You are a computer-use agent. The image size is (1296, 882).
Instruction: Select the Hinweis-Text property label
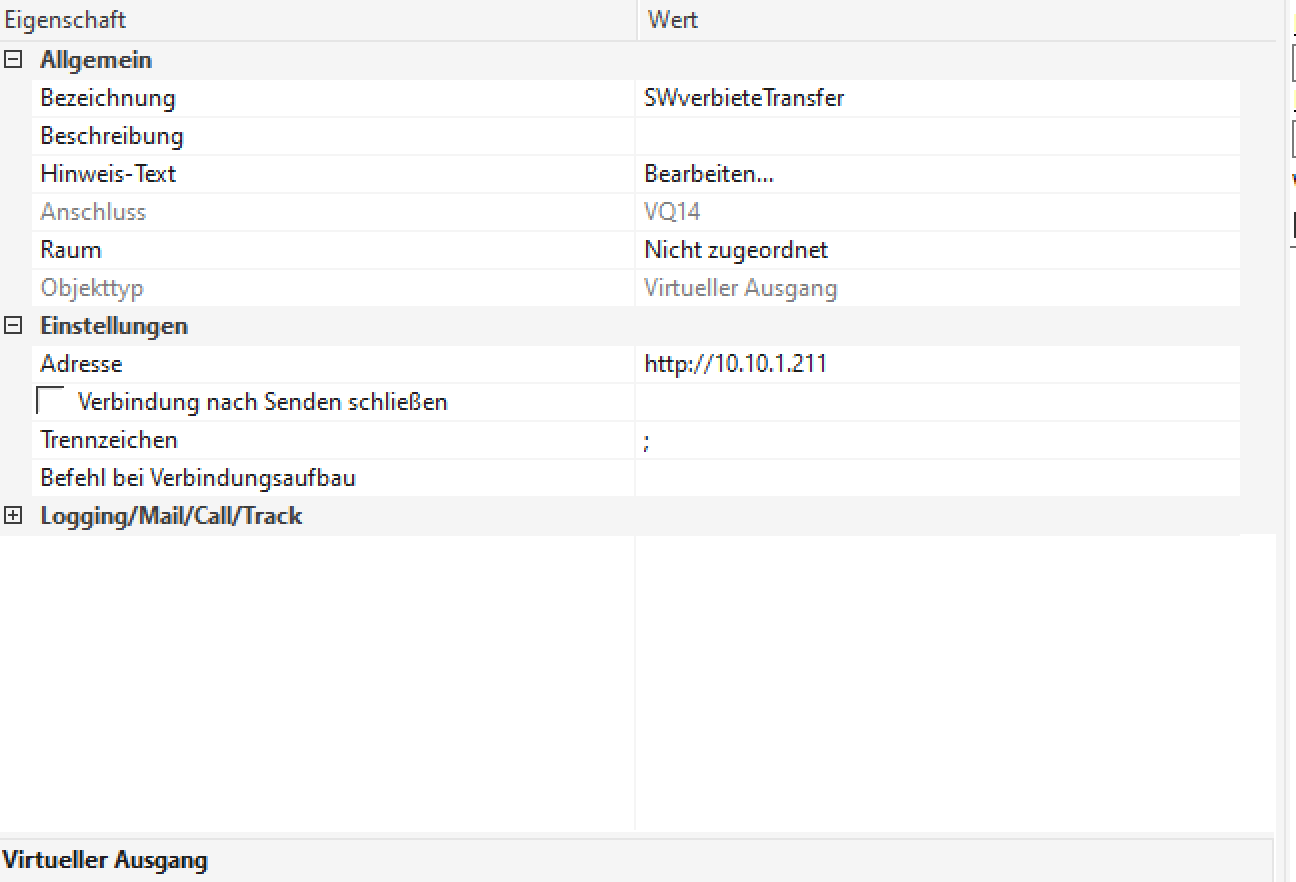108,174
